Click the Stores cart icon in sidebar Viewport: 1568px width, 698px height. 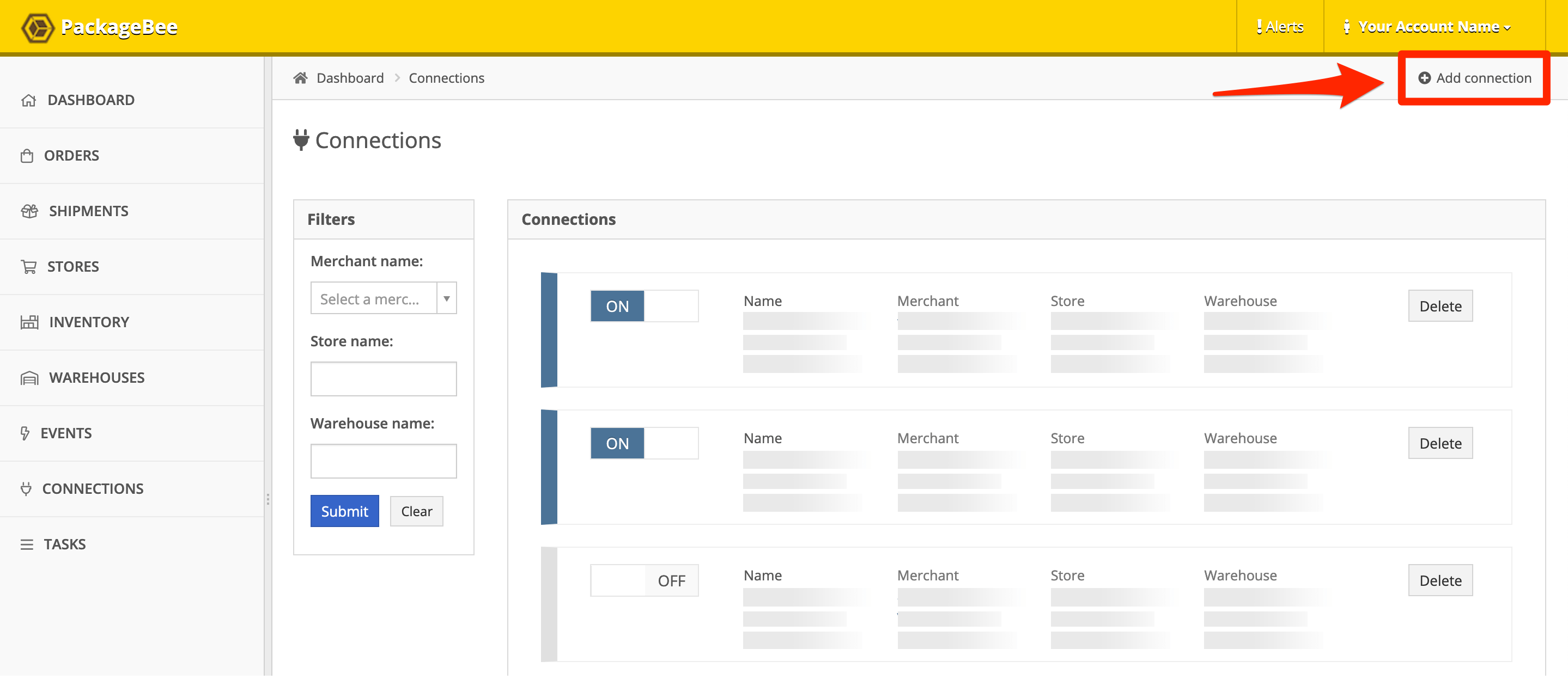pyautogui.click(x=29, y=267)
